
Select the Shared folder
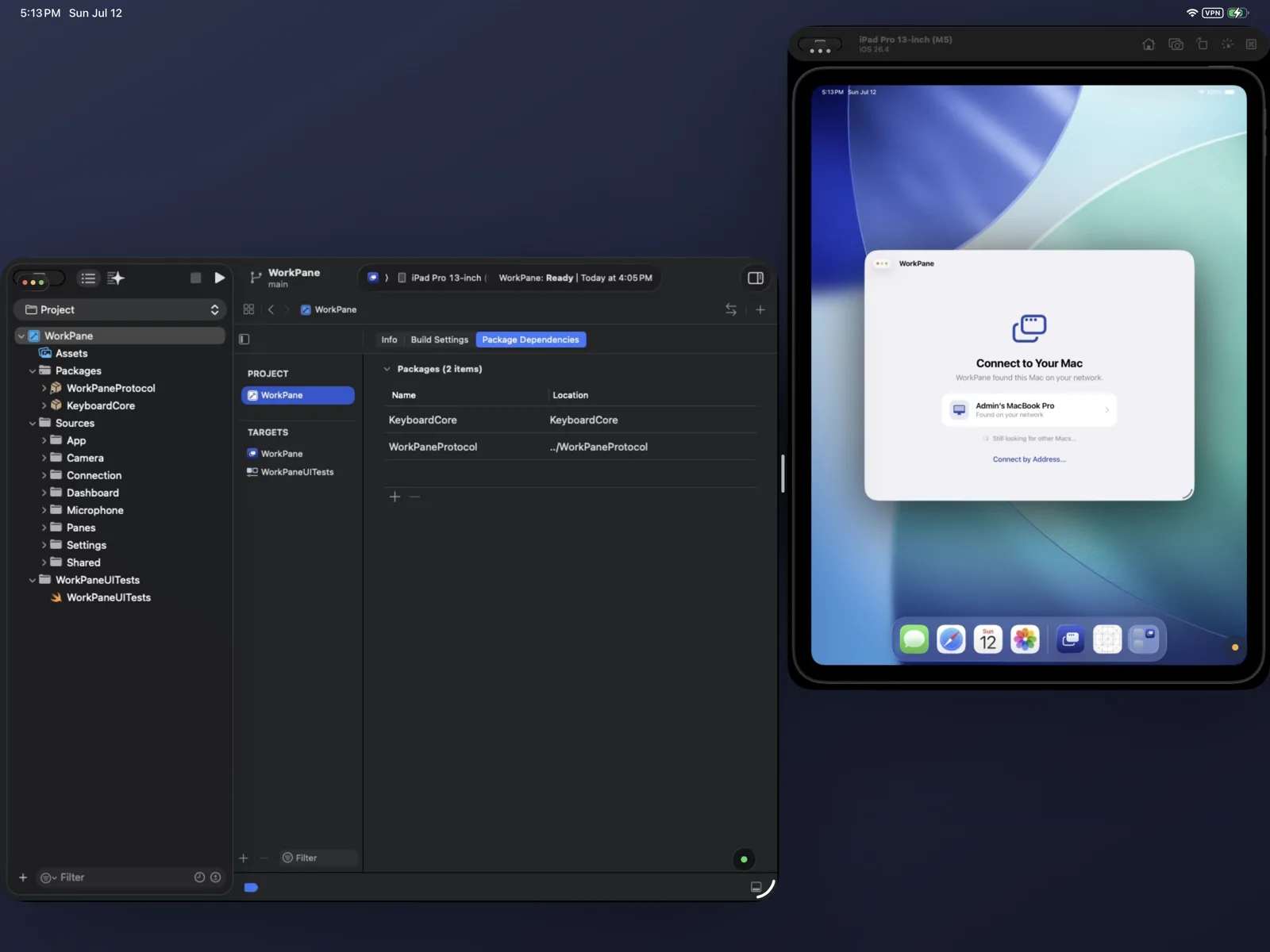point(83,562)
